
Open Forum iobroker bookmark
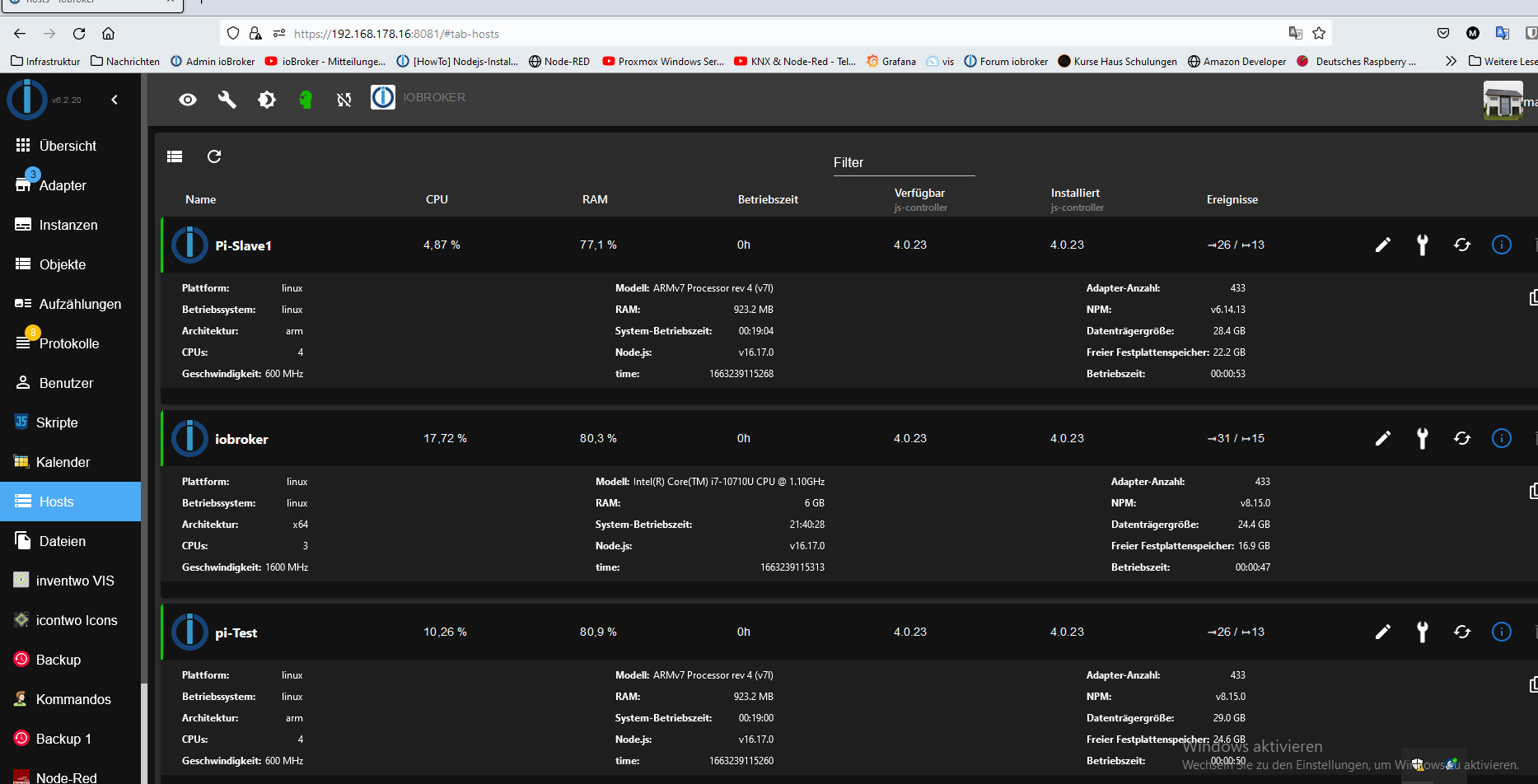click(x=1006, y=61)
